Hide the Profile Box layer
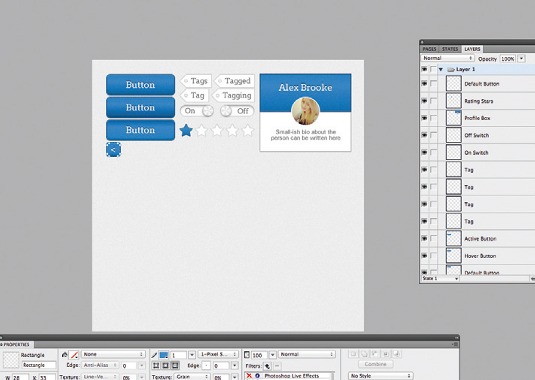 click(424, 118)
